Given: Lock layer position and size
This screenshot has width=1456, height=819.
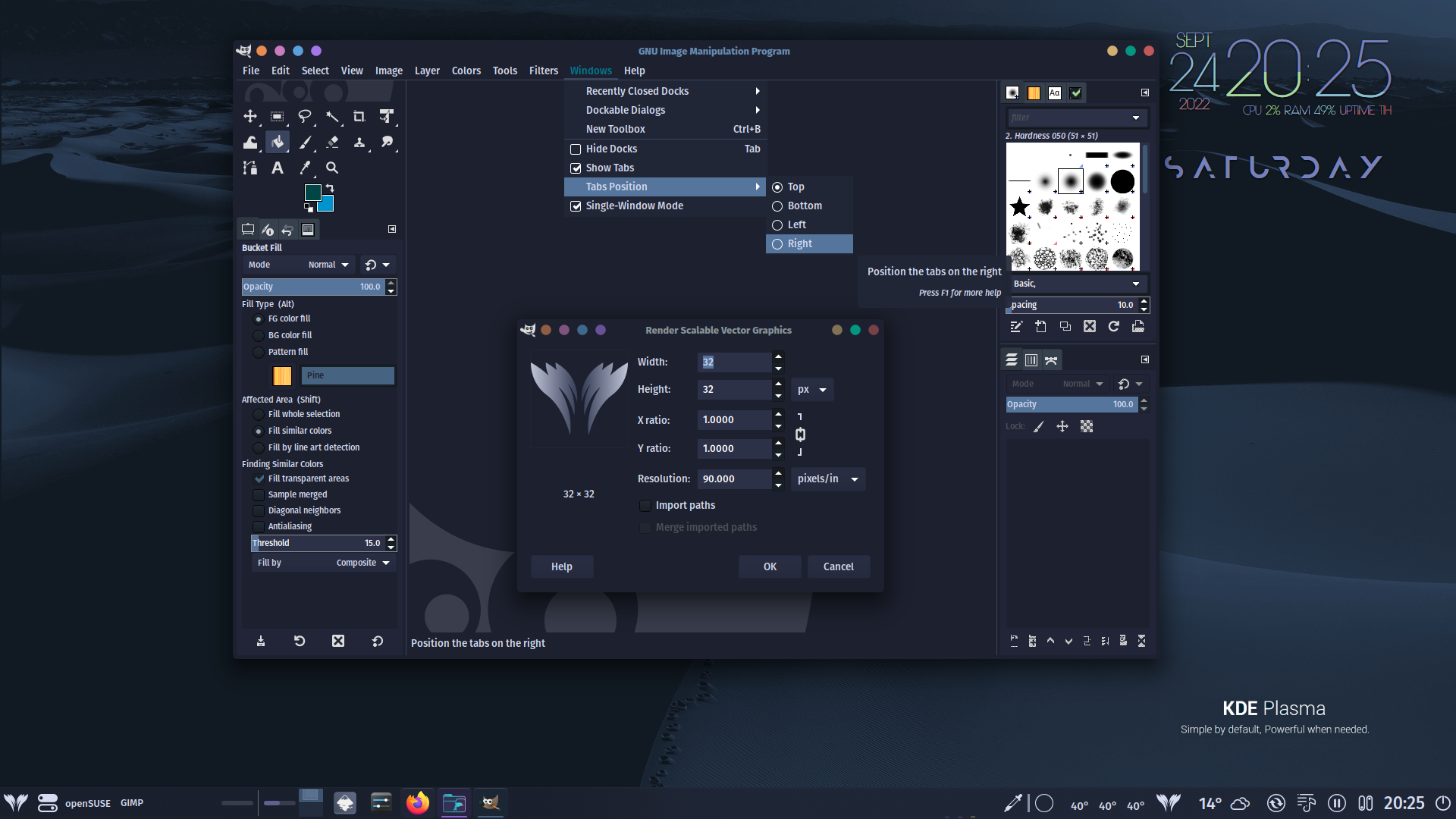Looking at the screenshot, I should tap(1062, 426).
